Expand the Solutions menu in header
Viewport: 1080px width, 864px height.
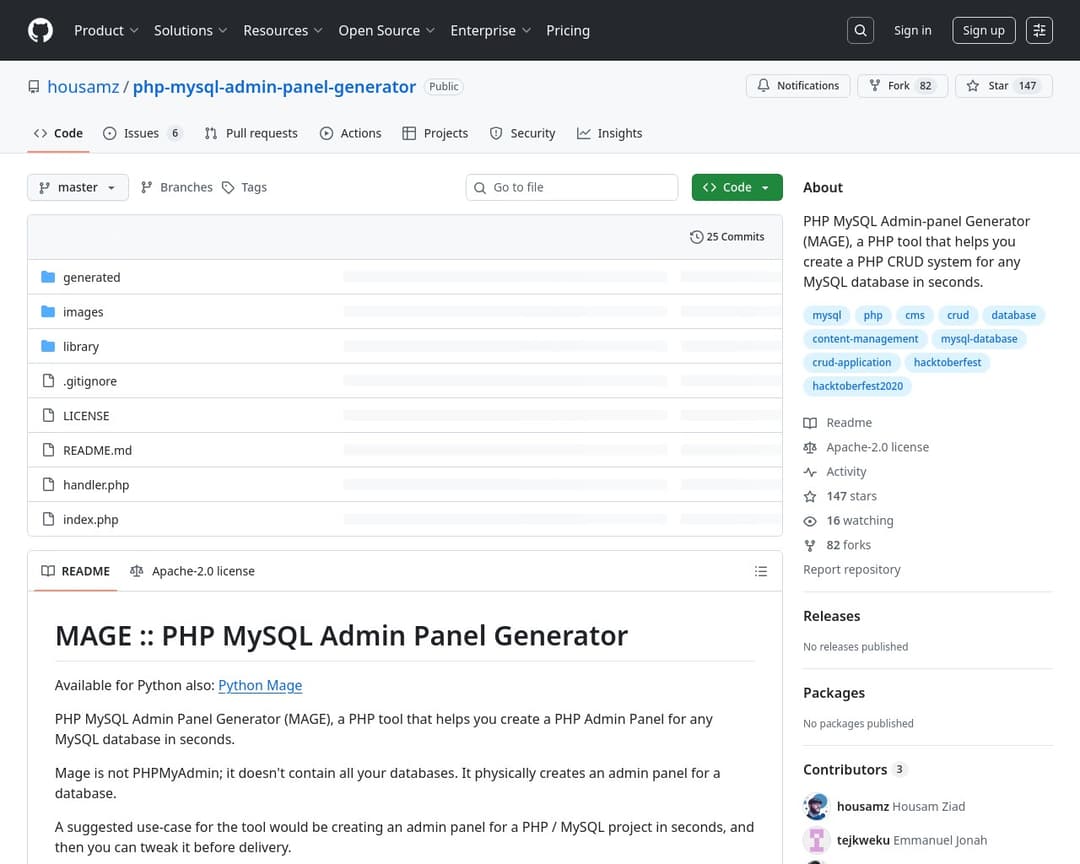click(190, 31)
